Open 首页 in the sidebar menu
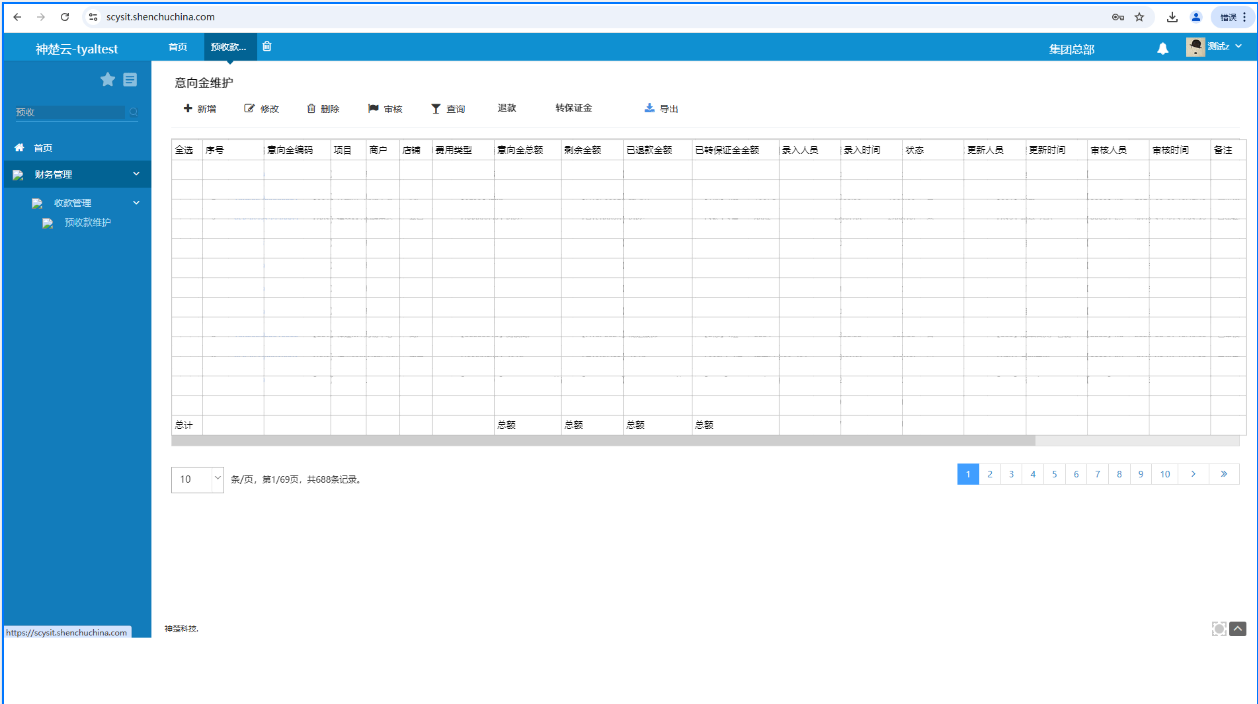 [x=43, y=148]
